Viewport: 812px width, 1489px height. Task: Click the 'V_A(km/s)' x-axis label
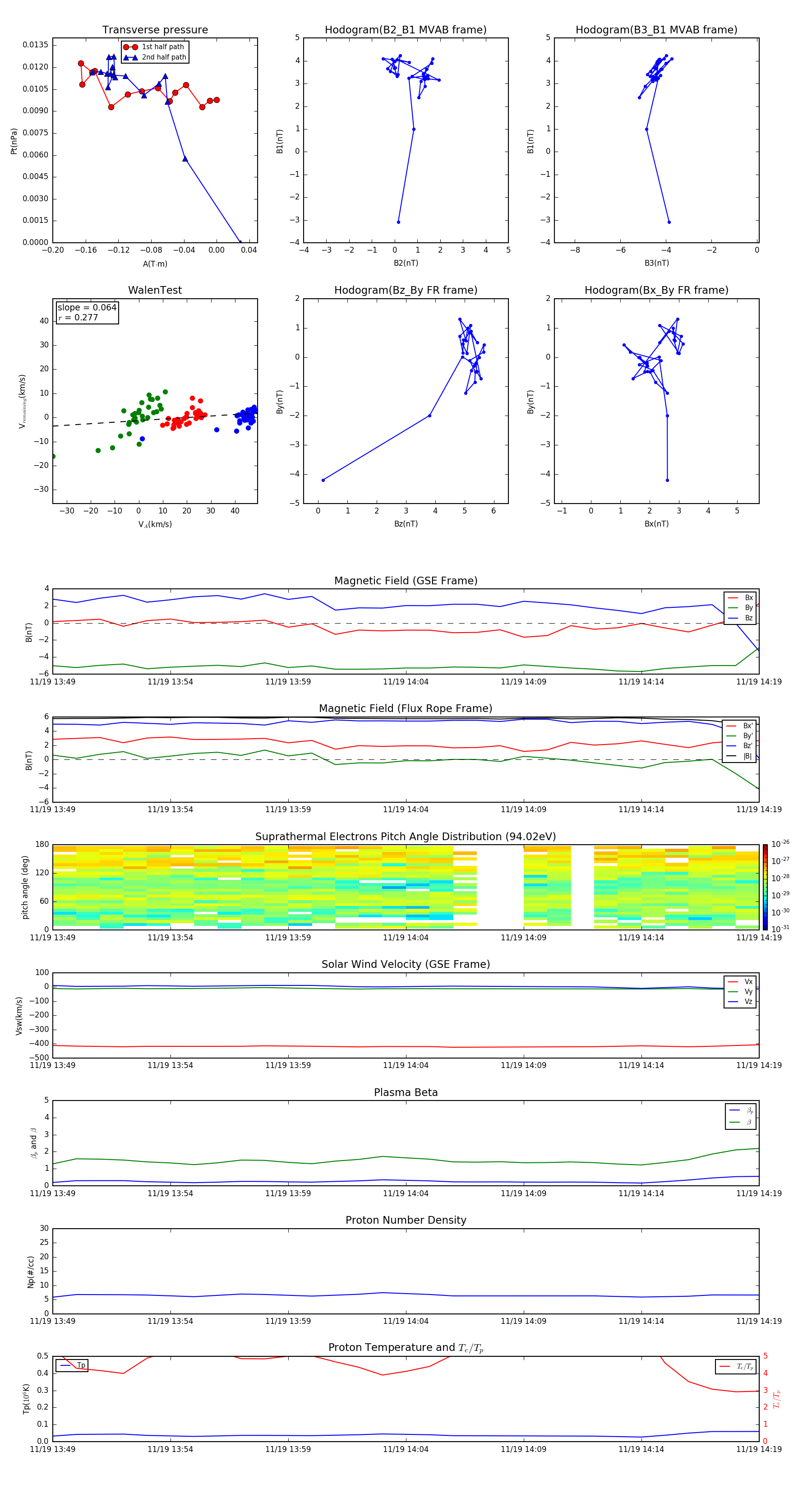155,524
